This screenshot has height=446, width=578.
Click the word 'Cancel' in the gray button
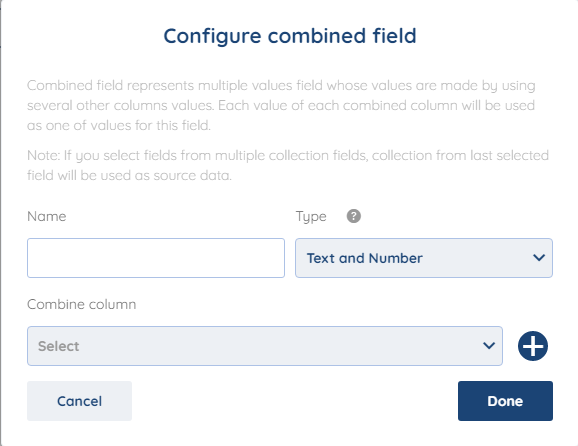79,401
